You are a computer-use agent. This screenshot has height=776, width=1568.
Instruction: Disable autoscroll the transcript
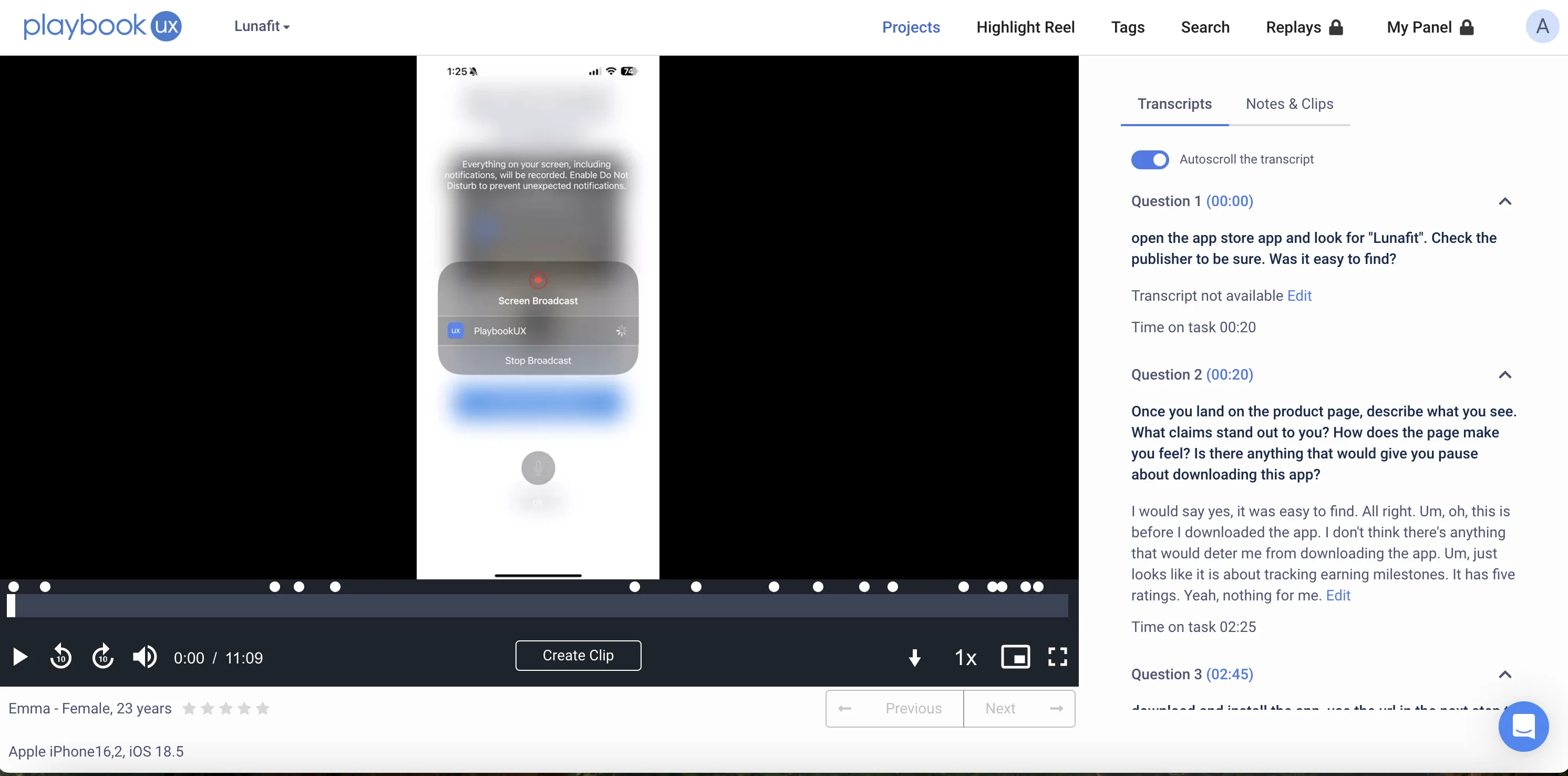pos(1149,160)
